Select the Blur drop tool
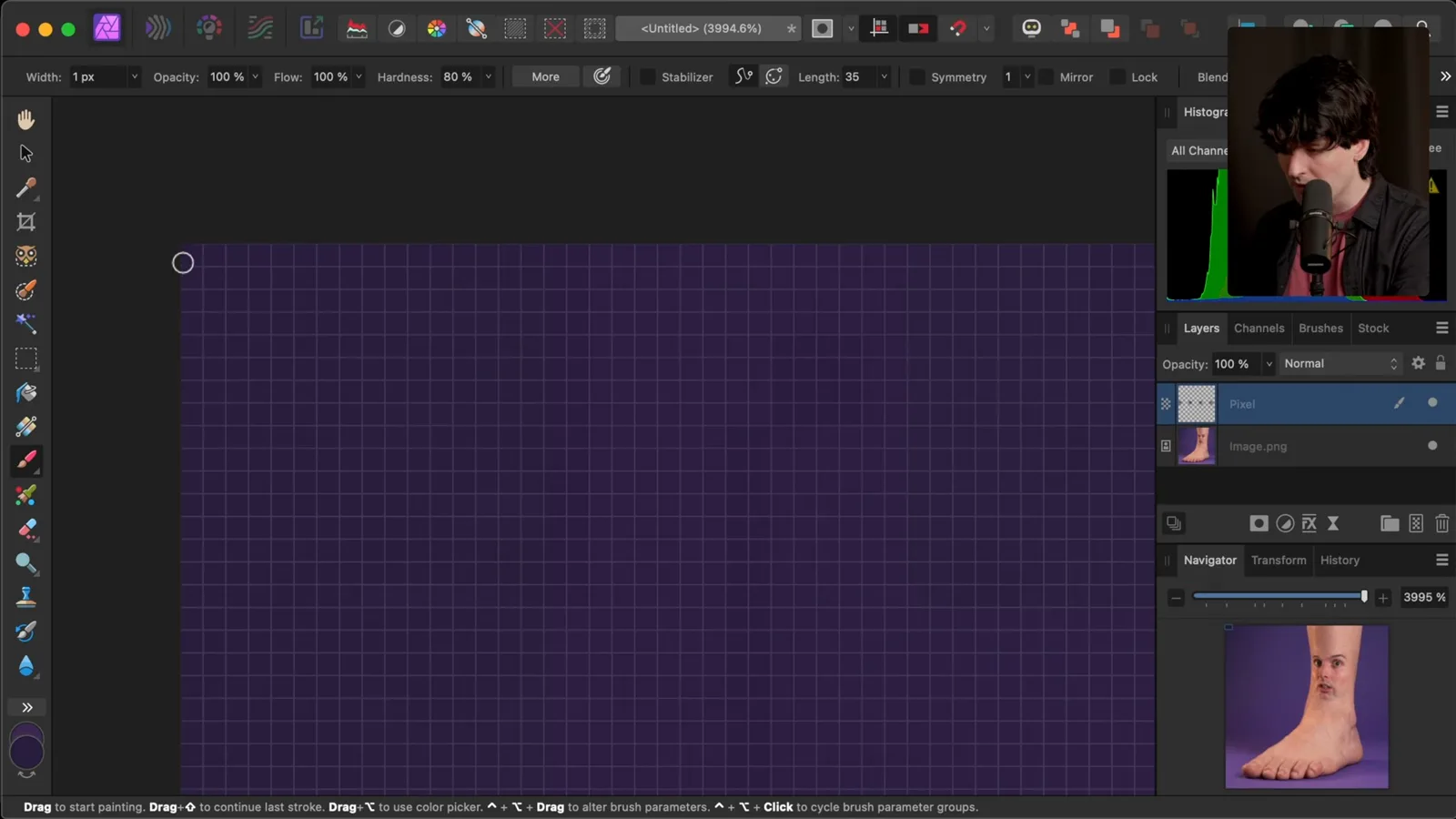 (x=25, y=666)
